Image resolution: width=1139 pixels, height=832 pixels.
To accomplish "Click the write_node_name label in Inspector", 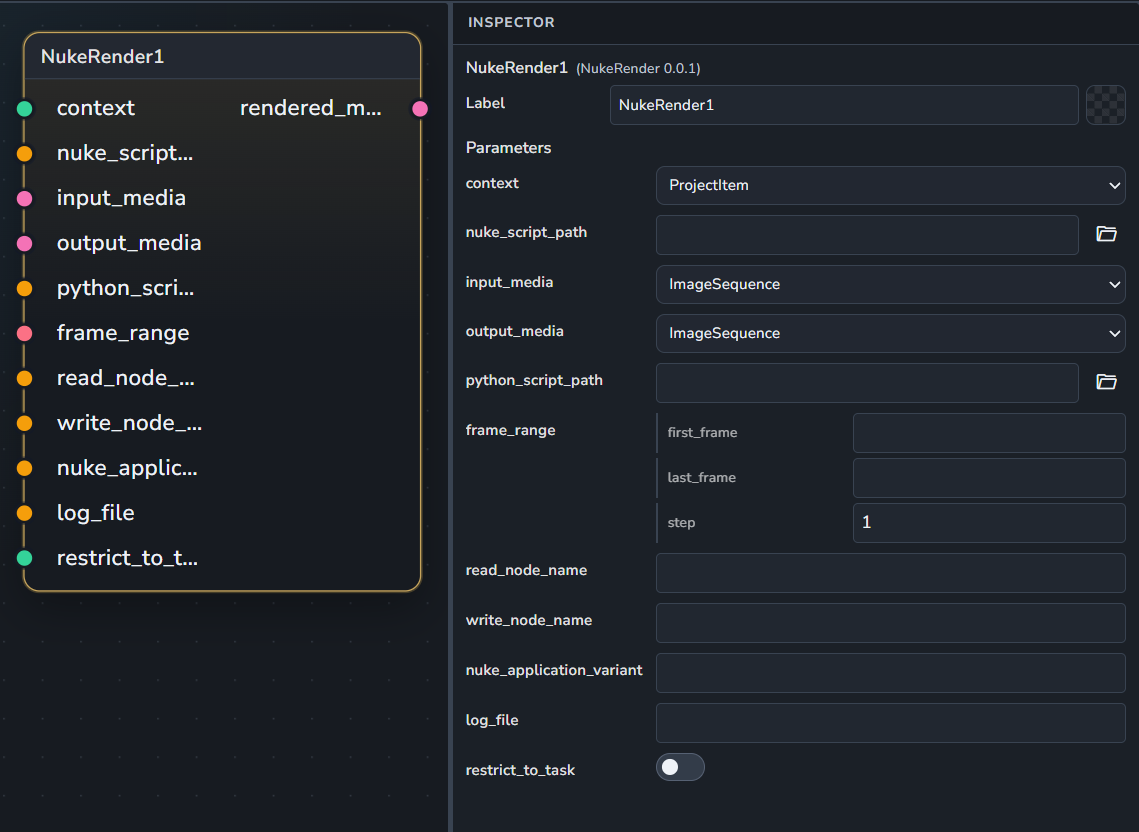I will coord(529,621).
